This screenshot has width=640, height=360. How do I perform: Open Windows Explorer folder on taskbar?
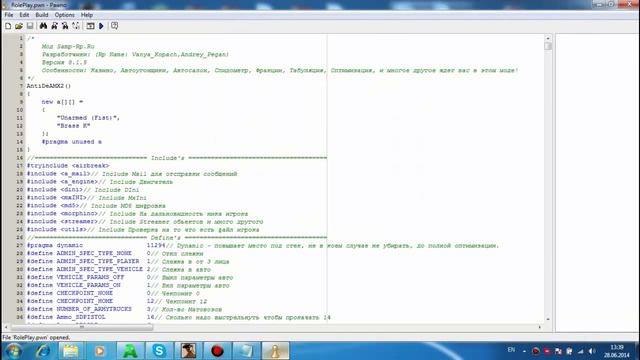pyautogui.click(x=71, y=351)
